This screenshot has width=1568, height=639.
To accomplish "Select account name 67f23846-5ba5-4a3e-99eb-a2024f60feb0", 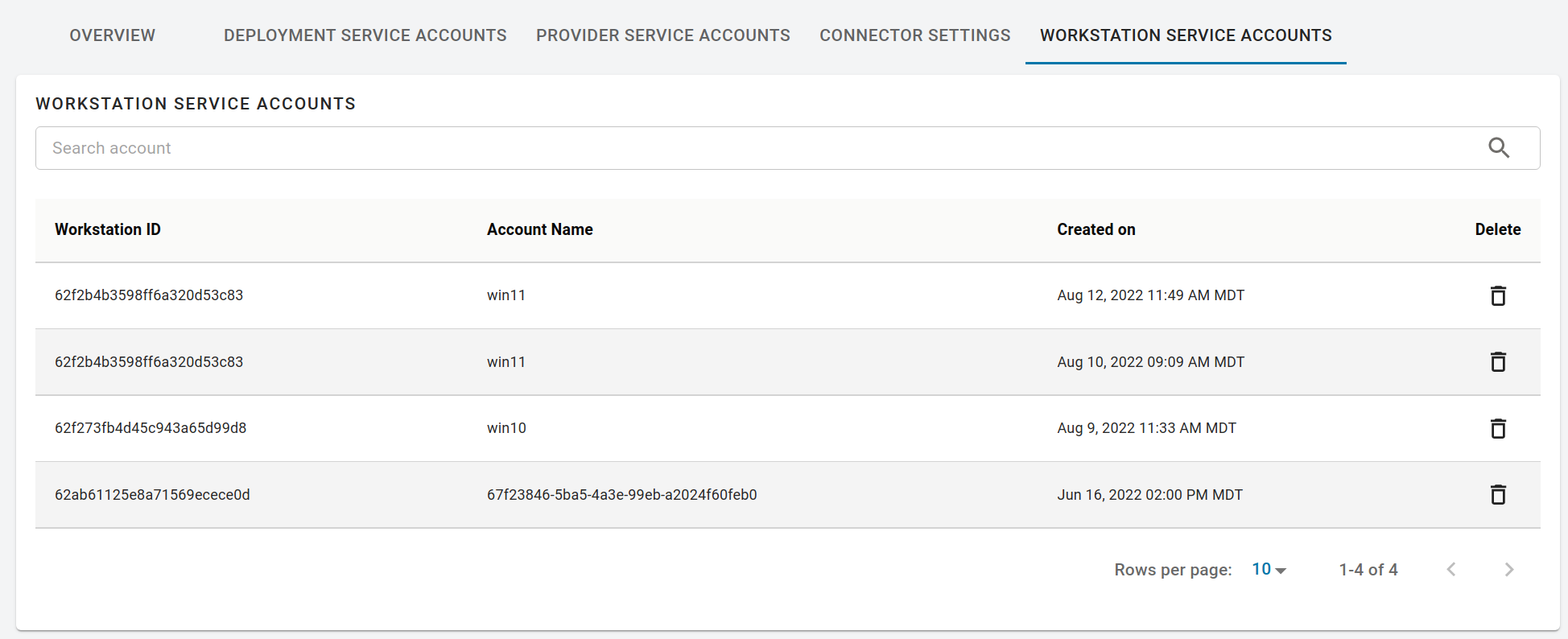I will point(622,495).
